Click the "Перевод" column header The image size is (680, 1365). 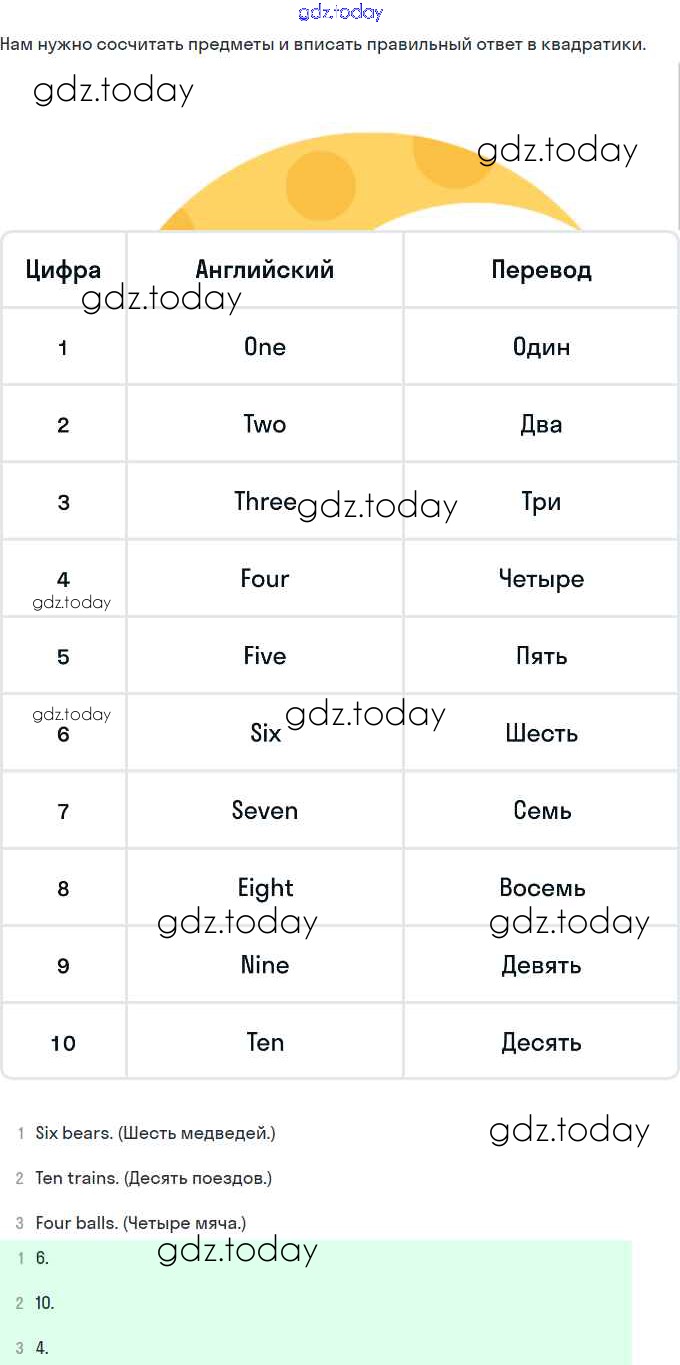(x=541, y=270)
